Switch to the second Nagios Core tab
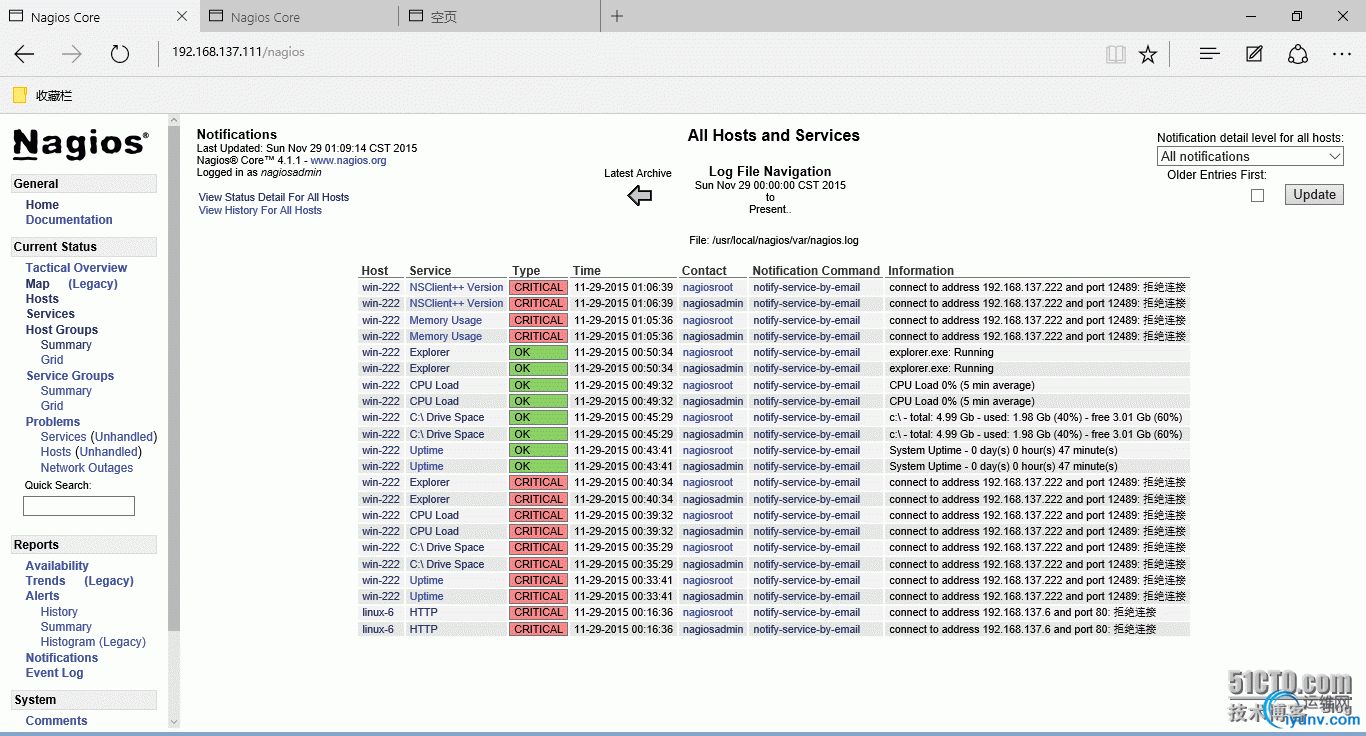 click(298, 17)
